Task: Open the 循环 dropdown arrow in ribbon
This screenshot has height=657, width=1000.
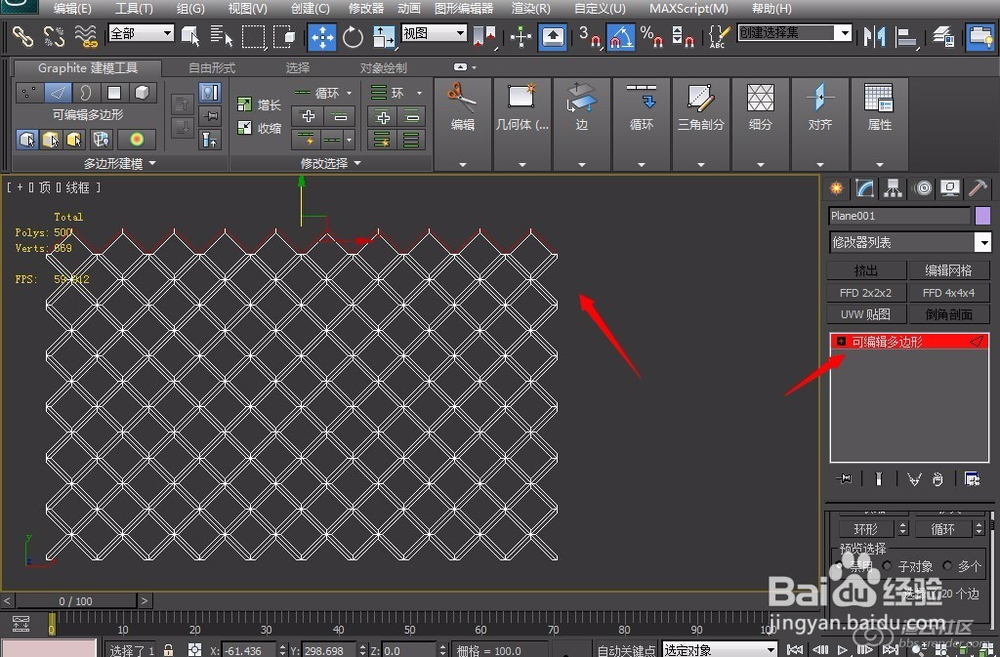Action: point(349,93)
